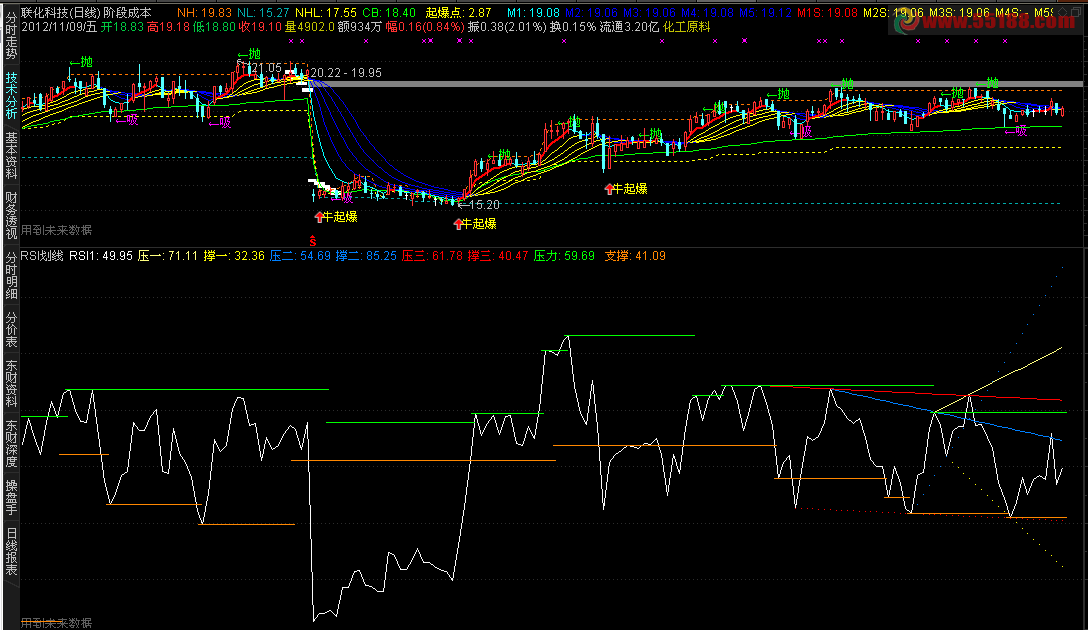
Task: Click the restore window icon beside the diamond
Action: [x=1076, y=12]
